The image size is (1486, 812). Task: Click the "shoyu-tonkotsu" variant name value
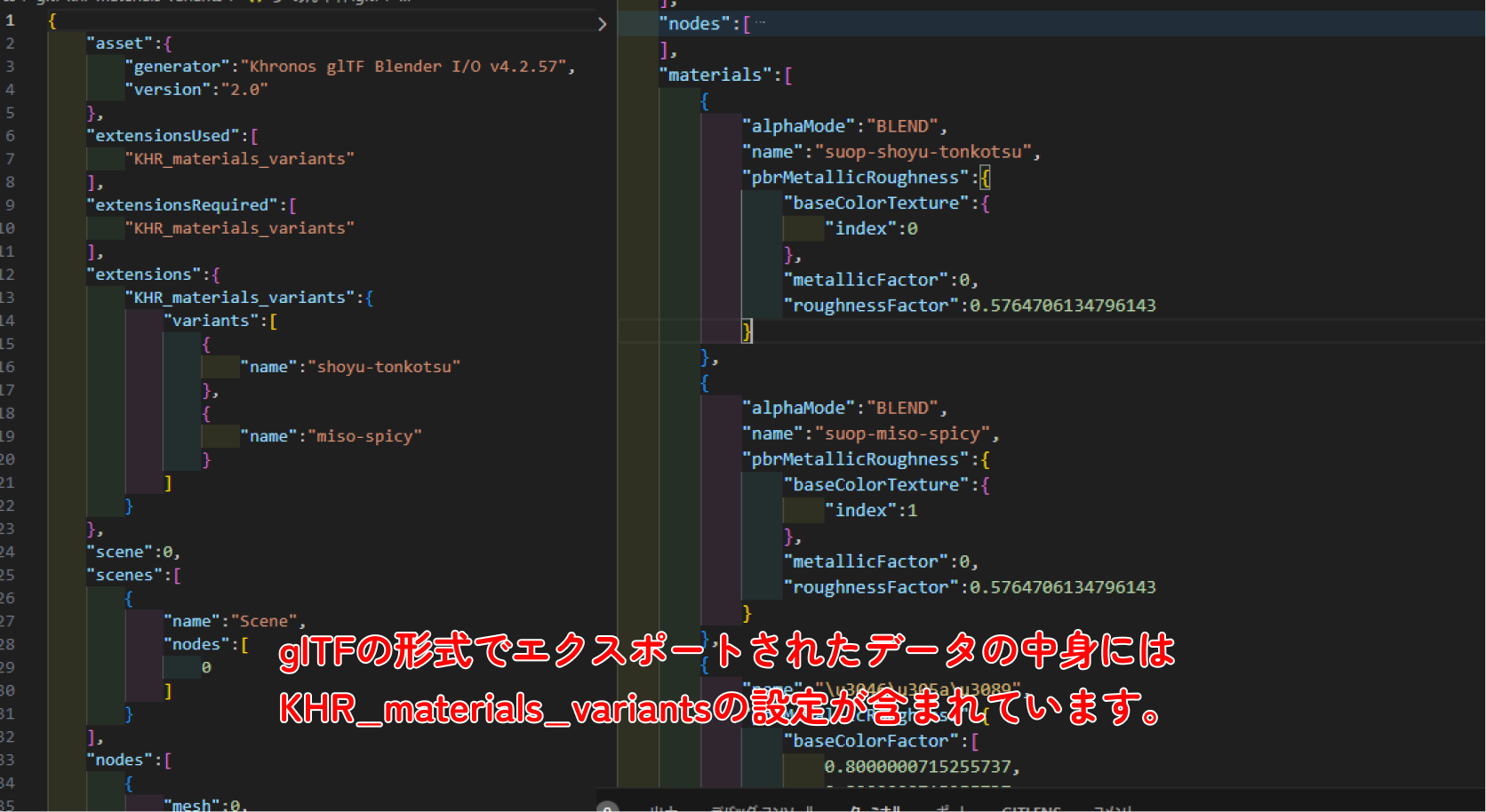[x=384, y=367]
